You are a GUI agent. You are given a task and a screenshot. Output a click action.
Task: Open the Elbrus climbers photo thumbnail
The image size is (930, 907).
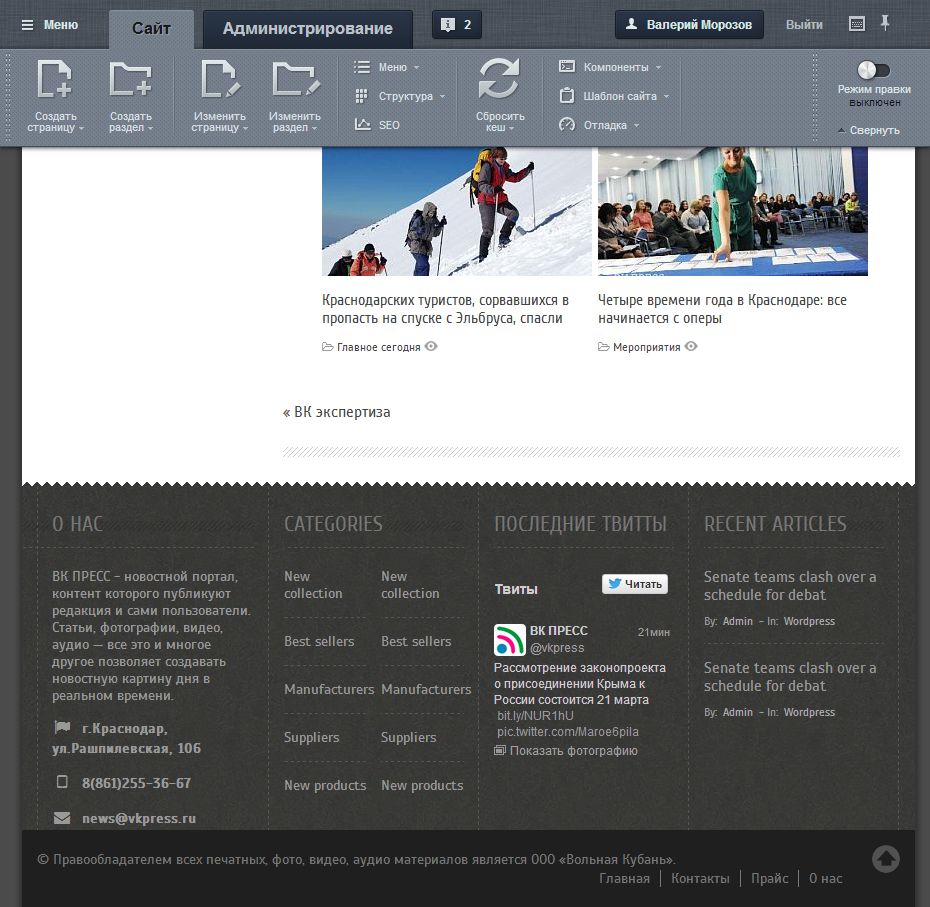click(457, 211)
